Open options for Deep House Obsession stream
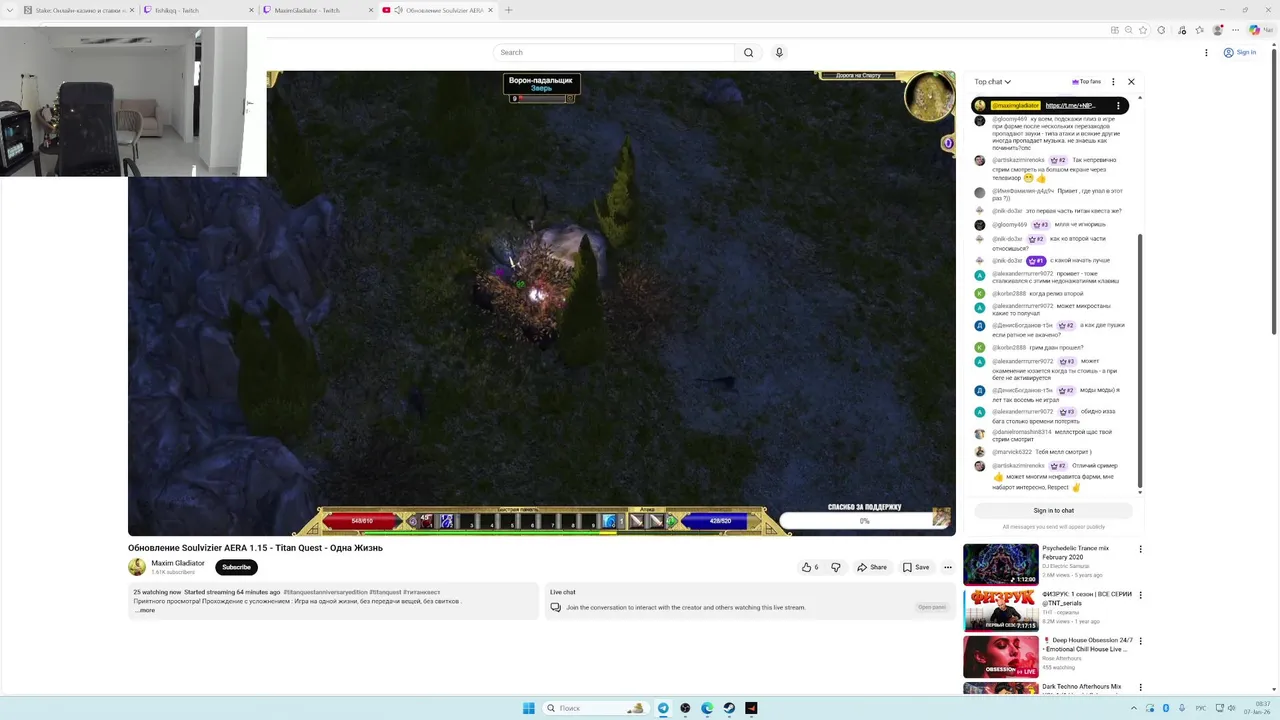1280x720 pixels. click(x=1140, y=641)
